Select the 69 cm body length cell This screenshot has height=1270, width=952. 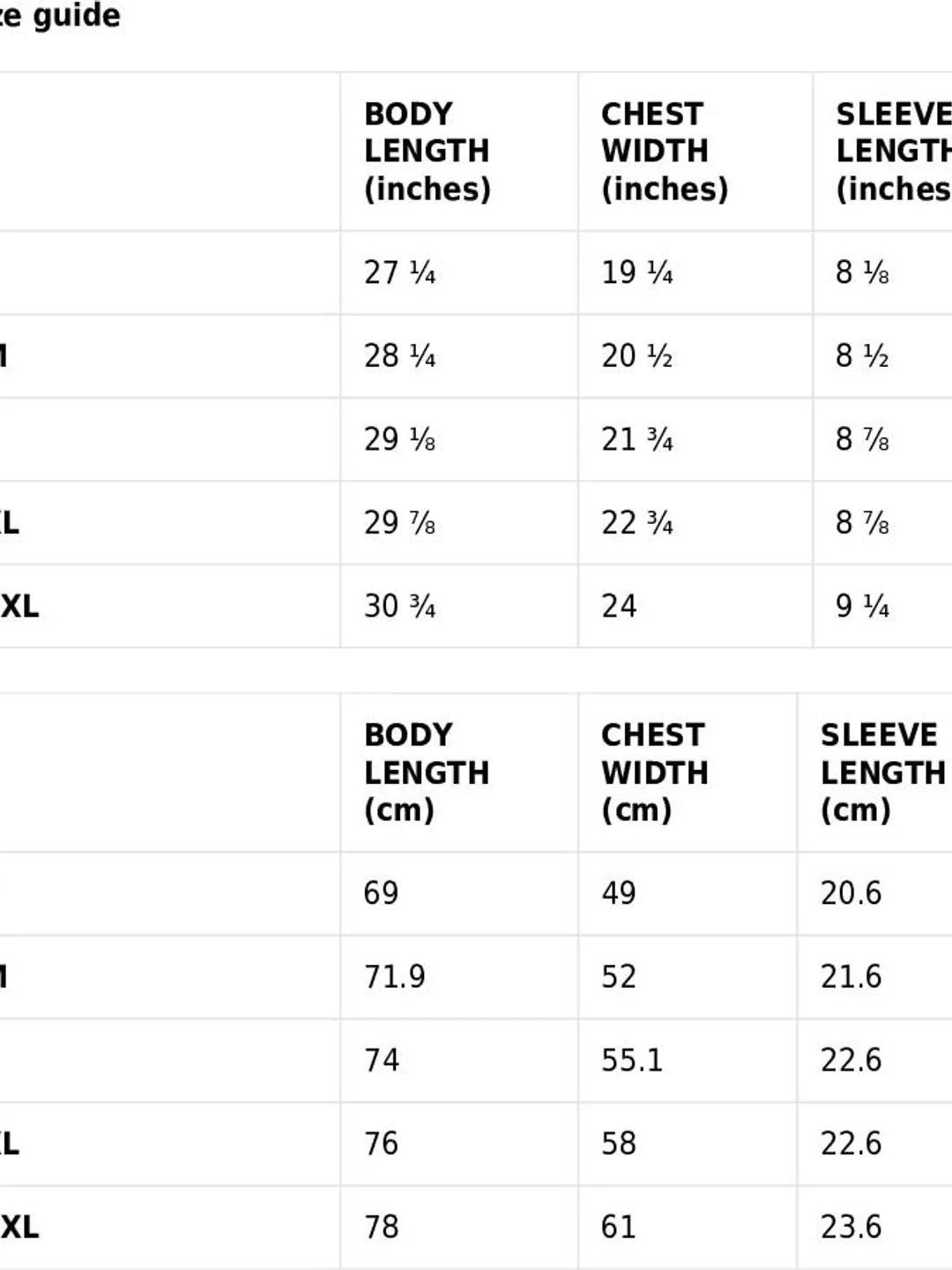coord(381,893)
